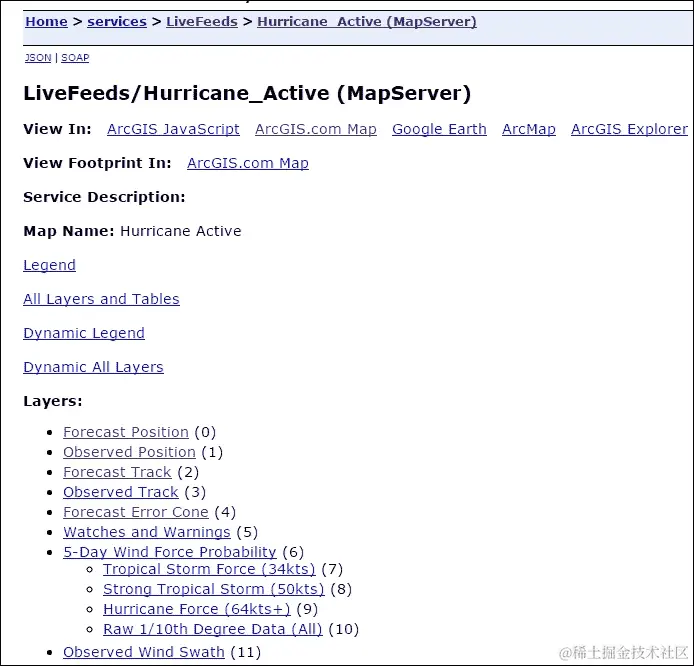Open Observed Position layer (1)

point(129,452)
